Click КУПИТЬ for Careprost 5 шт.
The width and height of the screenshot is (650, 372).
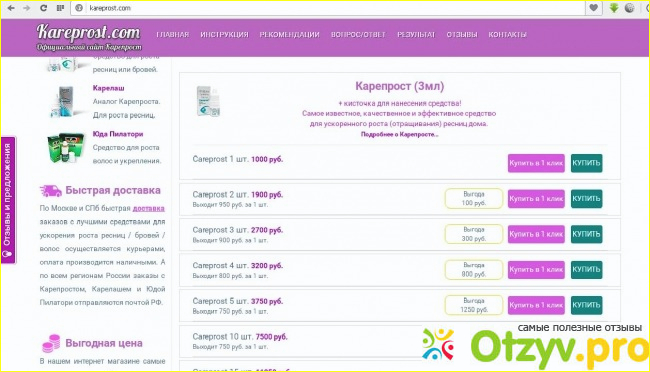tap(586, 305)
